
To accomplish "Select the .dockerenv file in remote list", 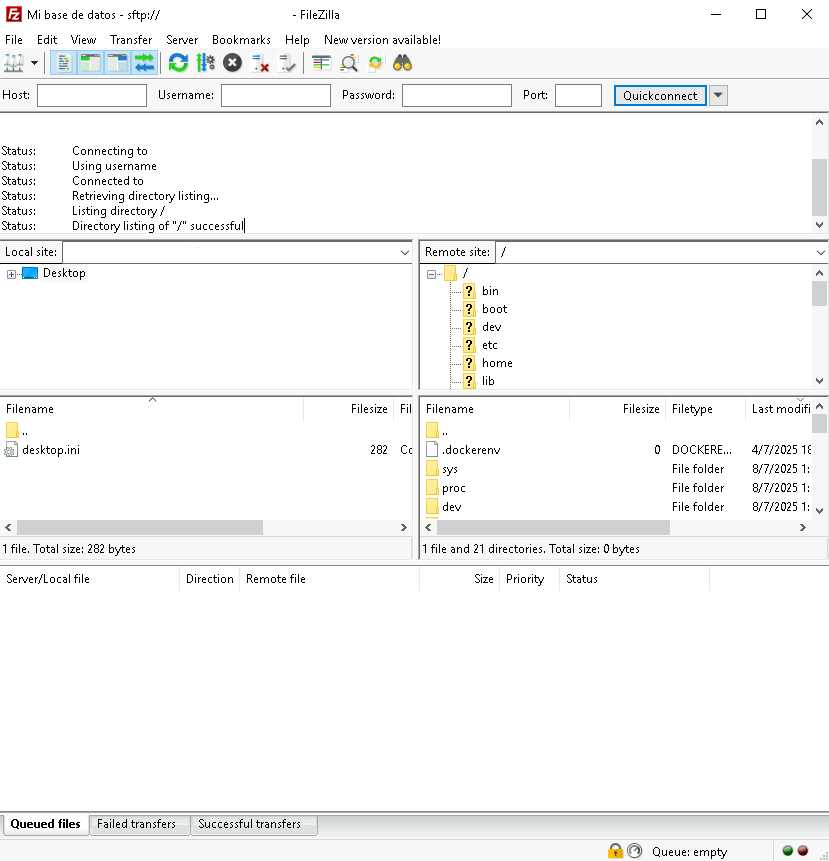I will [x=471, y=450].
